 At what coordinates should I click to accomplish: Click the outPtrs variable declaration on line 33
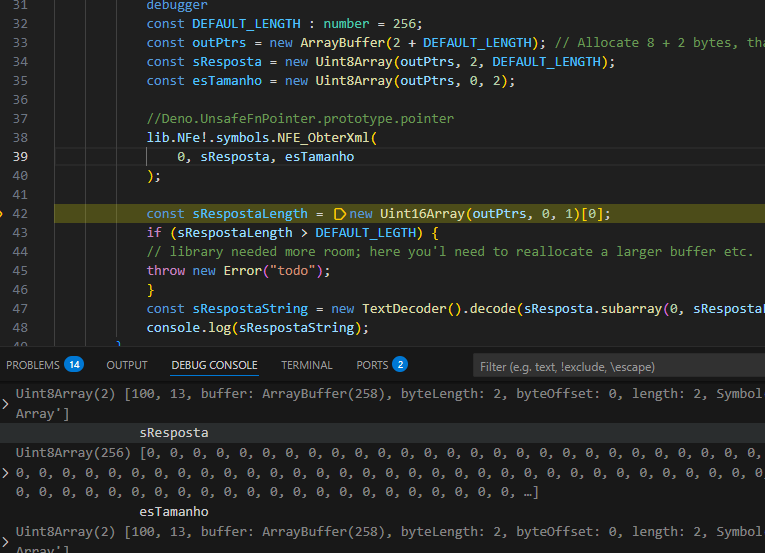click(x=219, y=43)
